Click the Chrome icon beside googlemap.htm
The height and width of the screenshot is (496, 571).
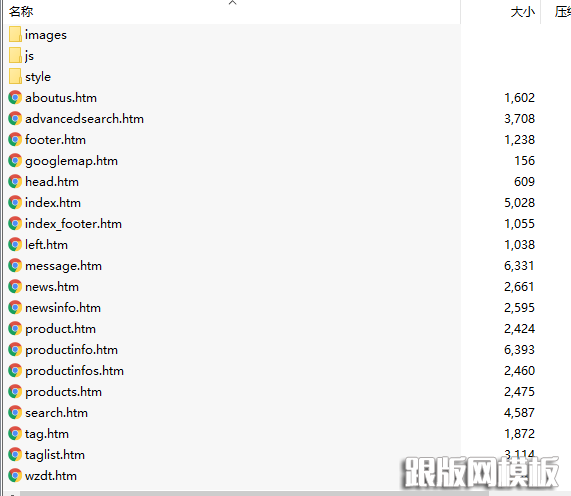point(15,161)
